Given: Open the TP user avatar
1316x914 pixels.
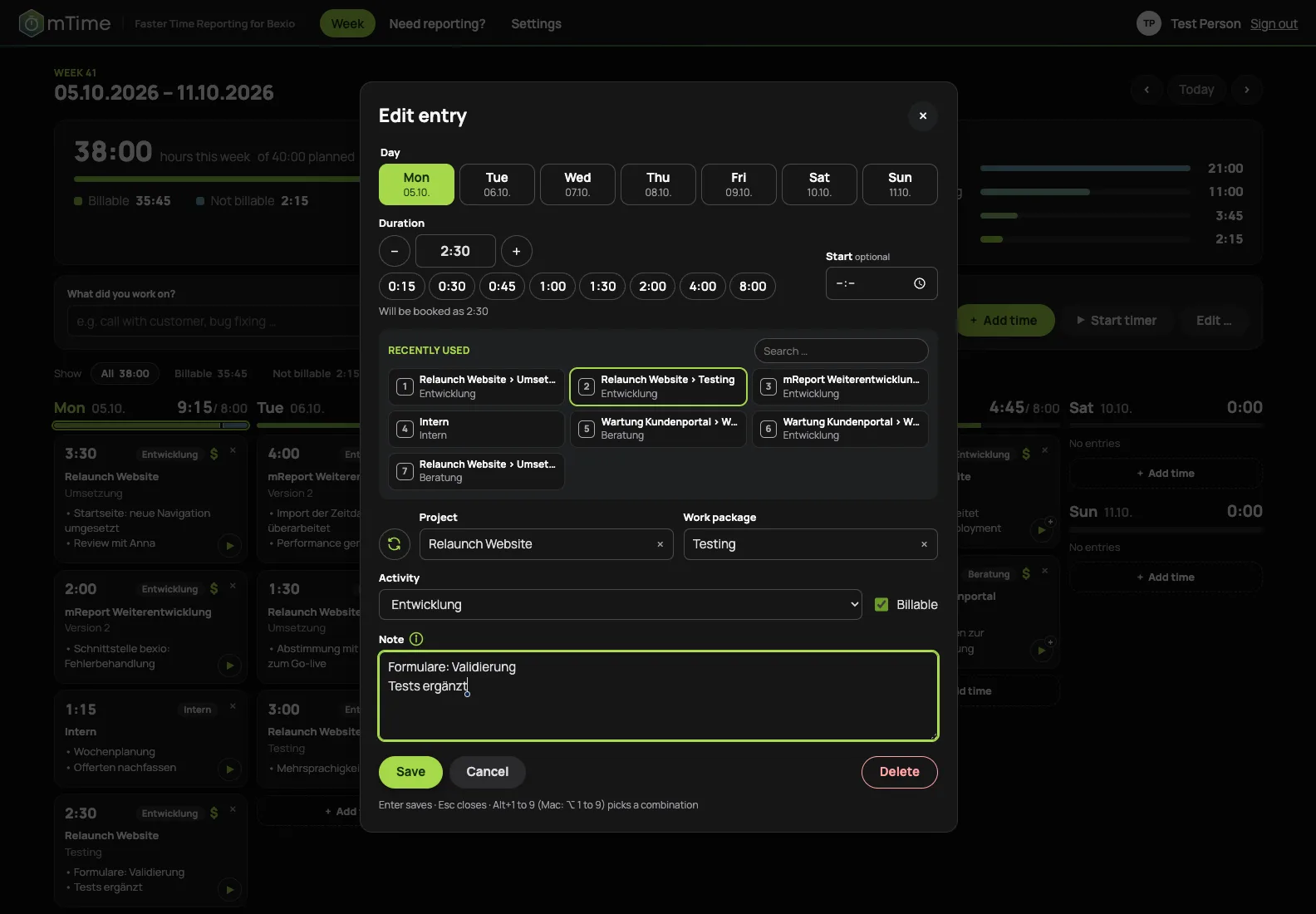Looking at the screenshot, I should coord(1148,23).
